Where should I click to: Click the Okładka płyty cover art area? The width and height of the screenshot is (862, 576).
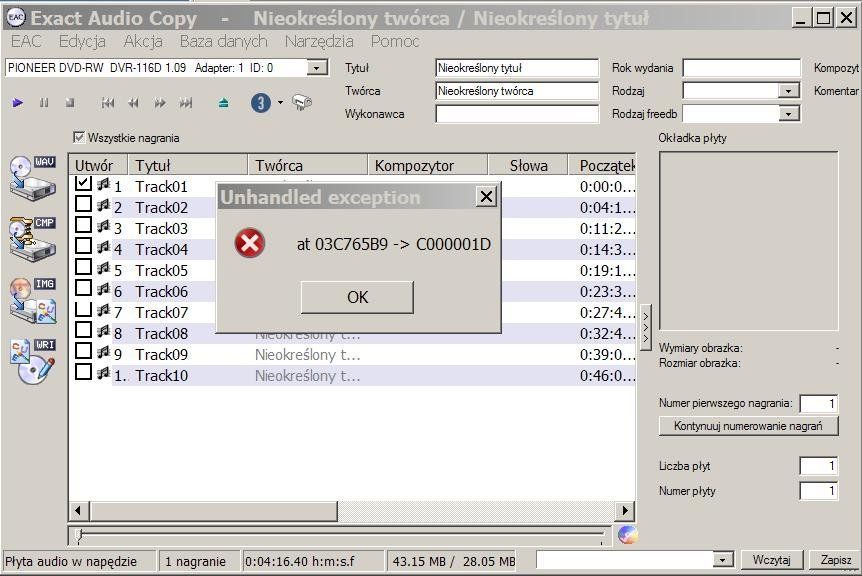coord(749,241)
